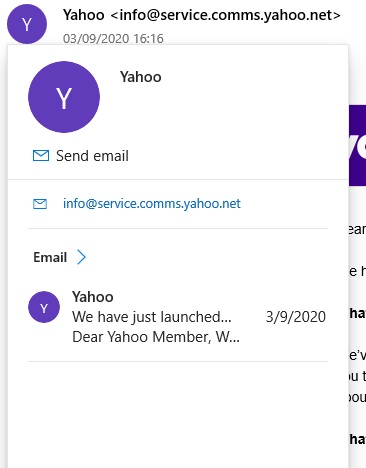Image resolution: width=366 pixels, height=468 pixels.
Task: Click the small Yahoo sender avatar in message header
Action: click(27, 24)
